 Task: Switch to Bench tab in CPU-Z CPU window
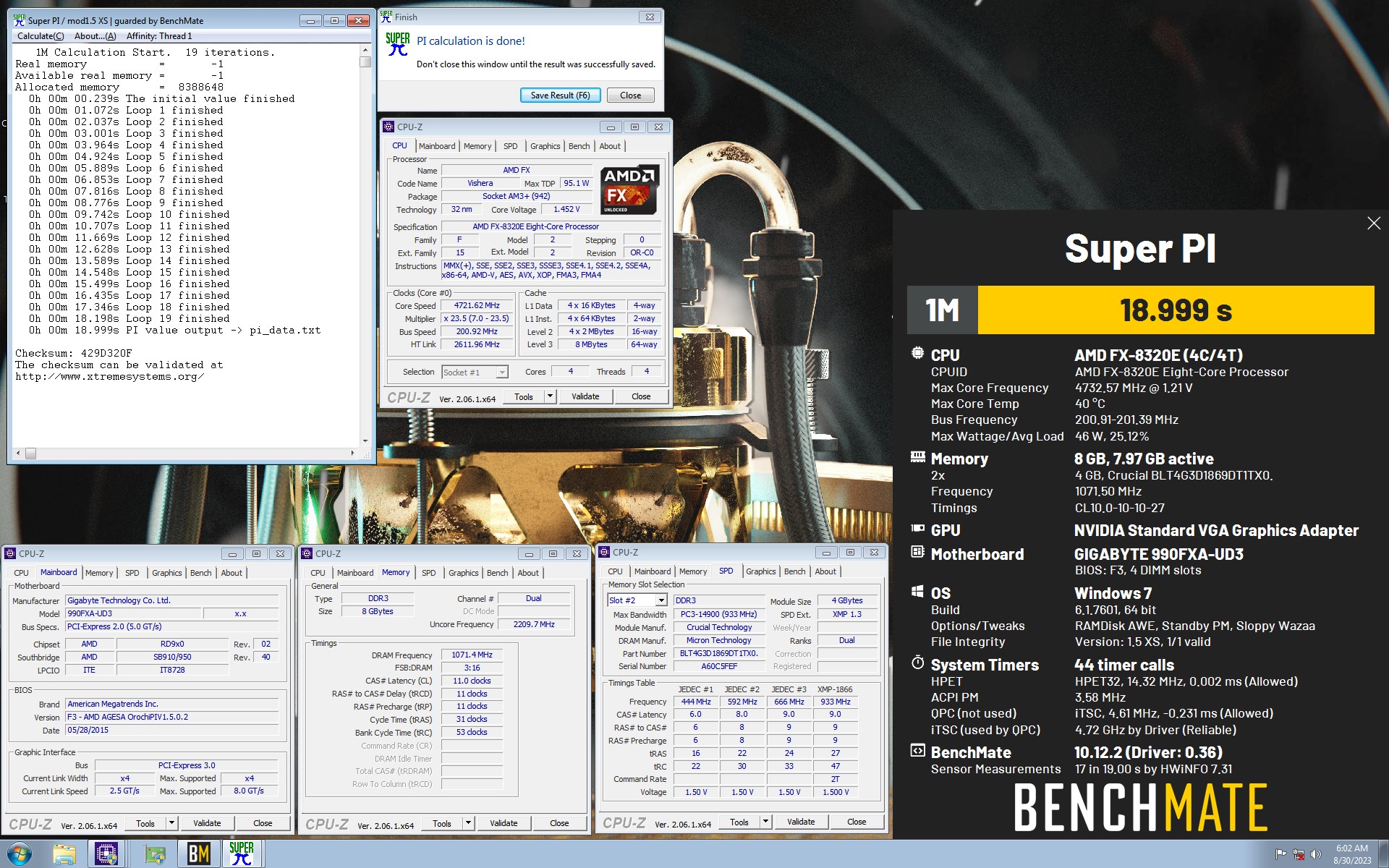tap(579, 146)
